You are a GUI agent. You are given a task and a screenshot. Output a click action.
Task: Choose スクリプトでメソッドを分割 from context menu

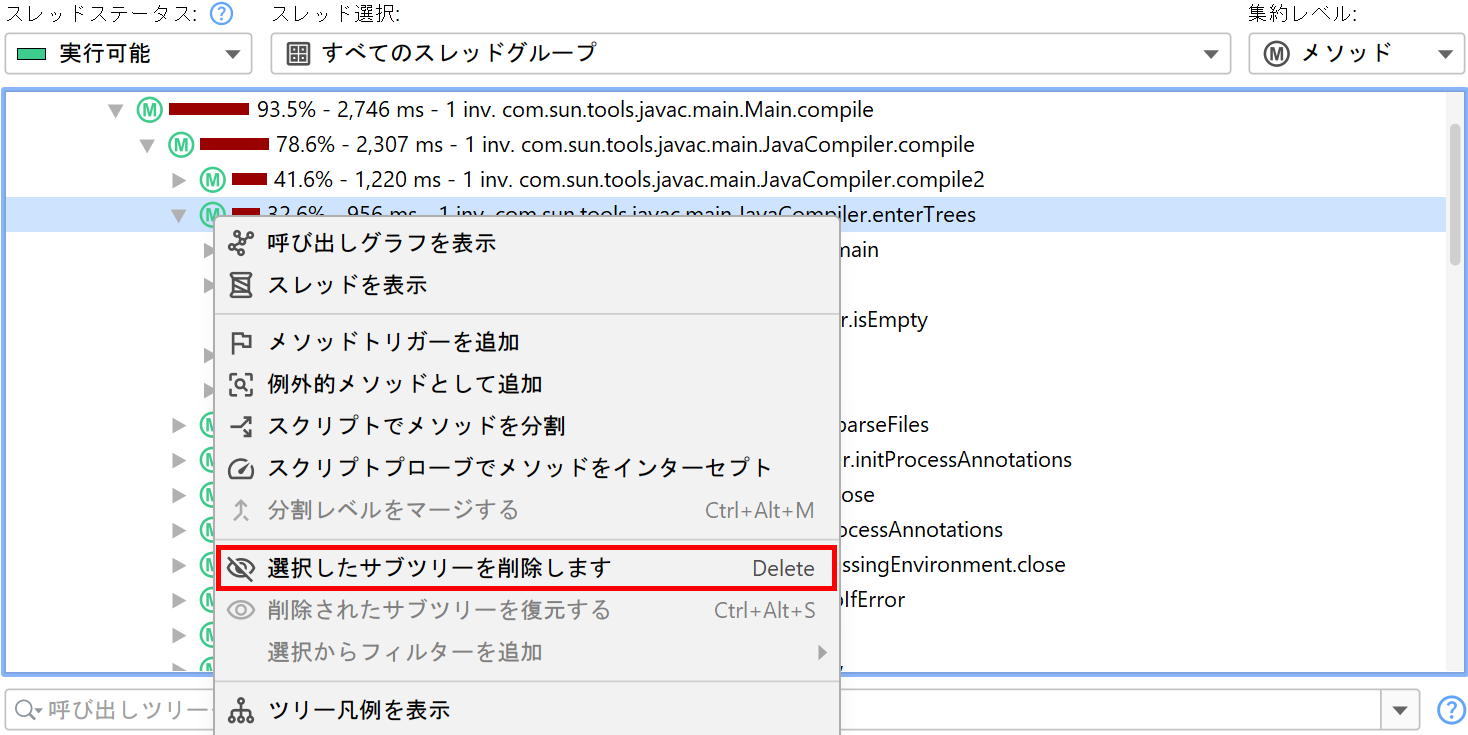pos(416,426)
